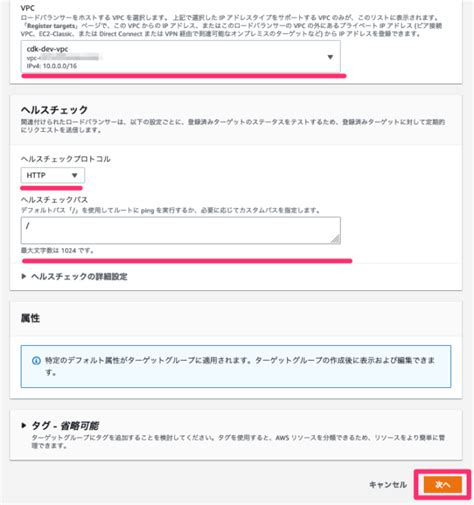This screenshot has width=474, height=505.
Task: Open the health check protocol HTTP dropdown
Action: point(53,175)
